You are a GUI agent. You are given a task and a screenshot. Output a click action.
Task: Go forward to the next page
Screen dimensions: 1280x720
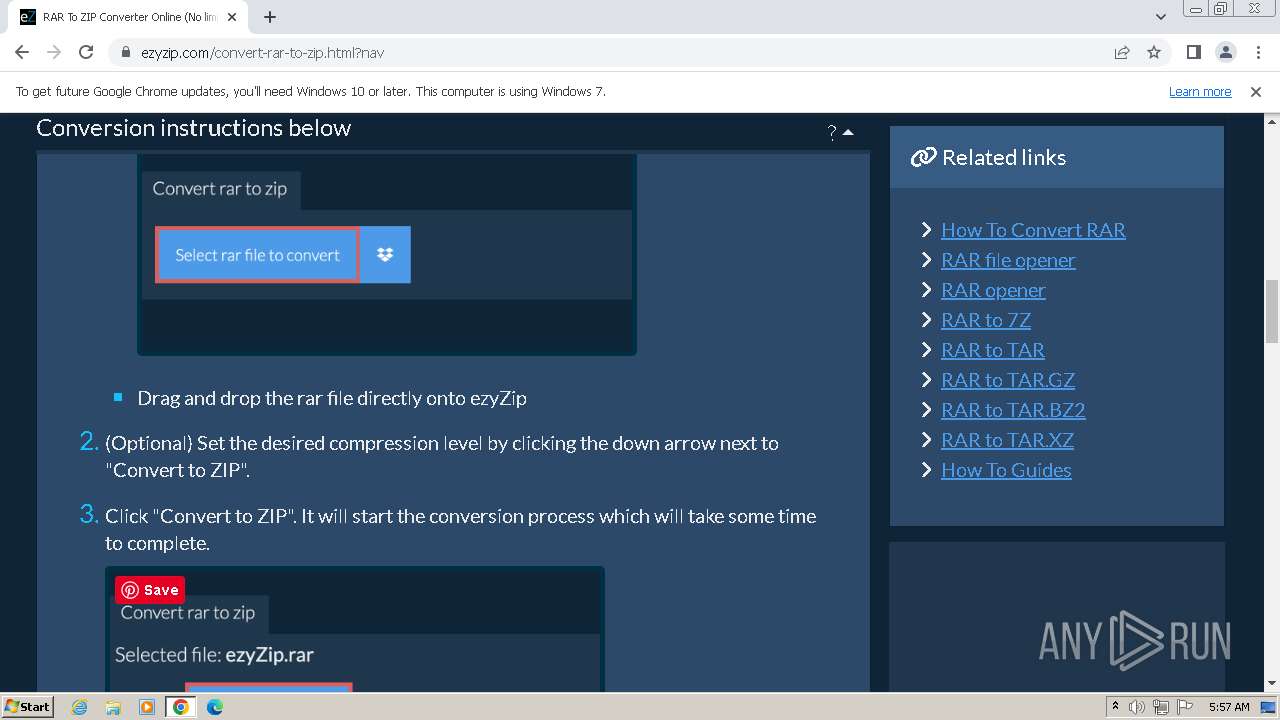[x=54, y=52]
